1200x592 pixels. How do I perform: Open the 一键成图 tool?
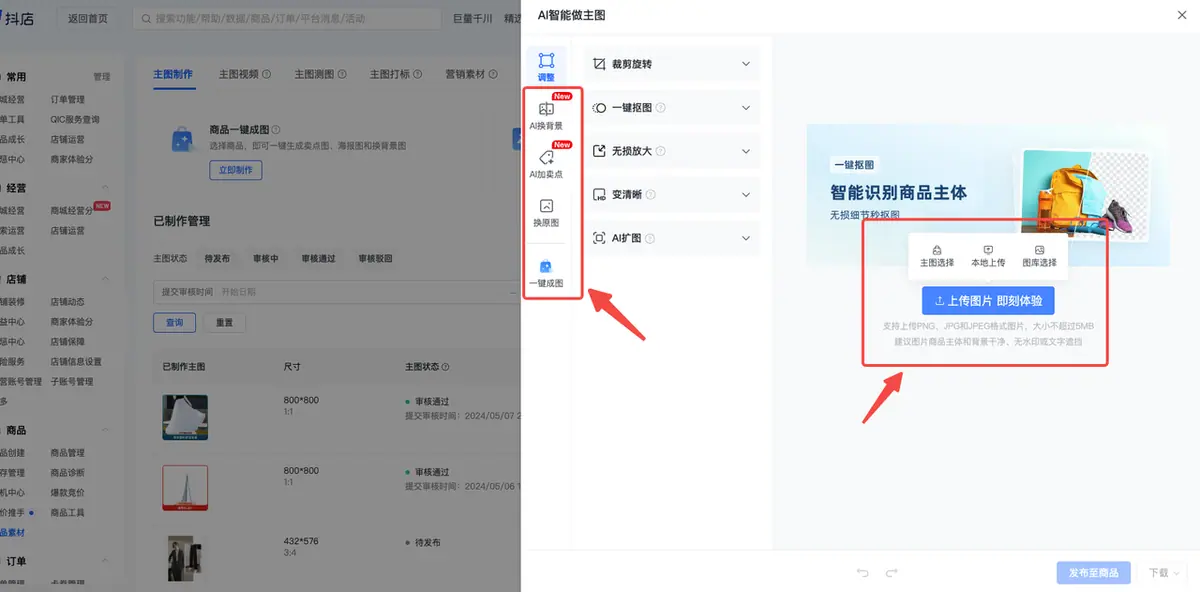(546, 273)
